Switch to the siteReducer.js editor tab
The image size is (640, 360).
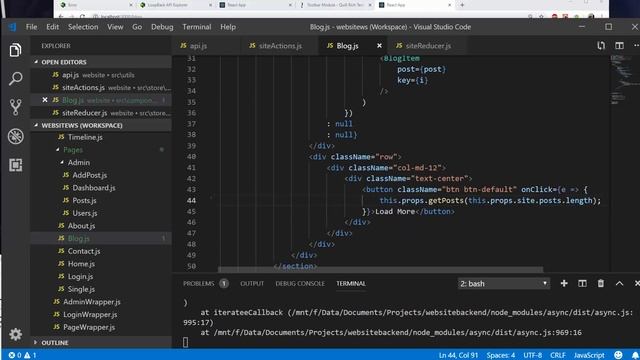[427, 46]
